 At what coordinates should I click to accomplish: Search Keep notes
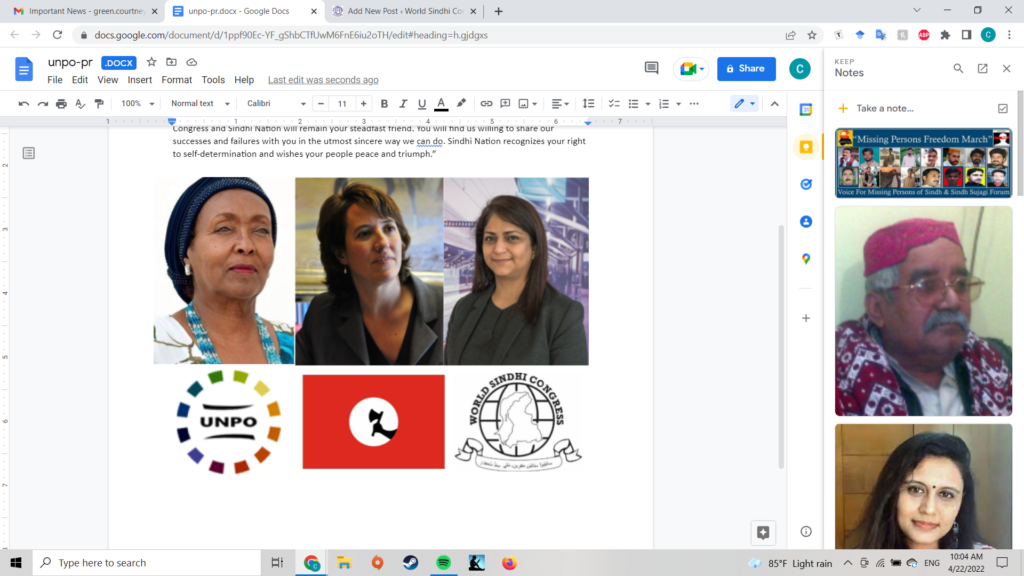point(958,68)
